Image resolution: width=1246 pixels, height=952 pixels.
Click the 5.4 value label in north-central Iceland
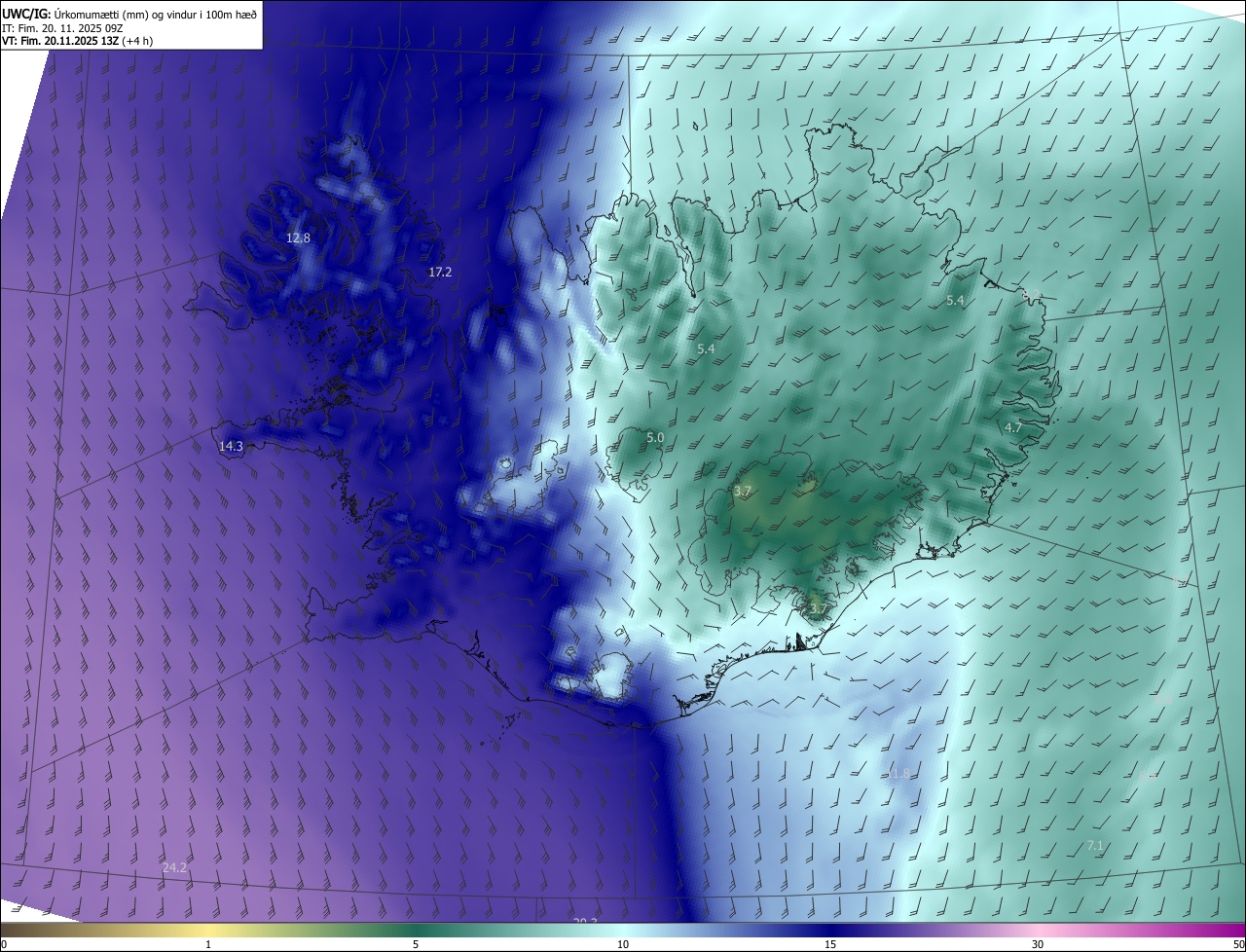[706, 348]
